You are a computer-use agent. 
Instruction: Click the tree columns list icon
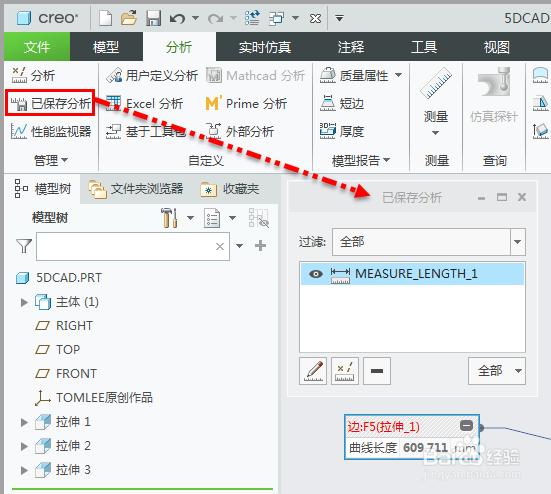[x=212, y=218]
